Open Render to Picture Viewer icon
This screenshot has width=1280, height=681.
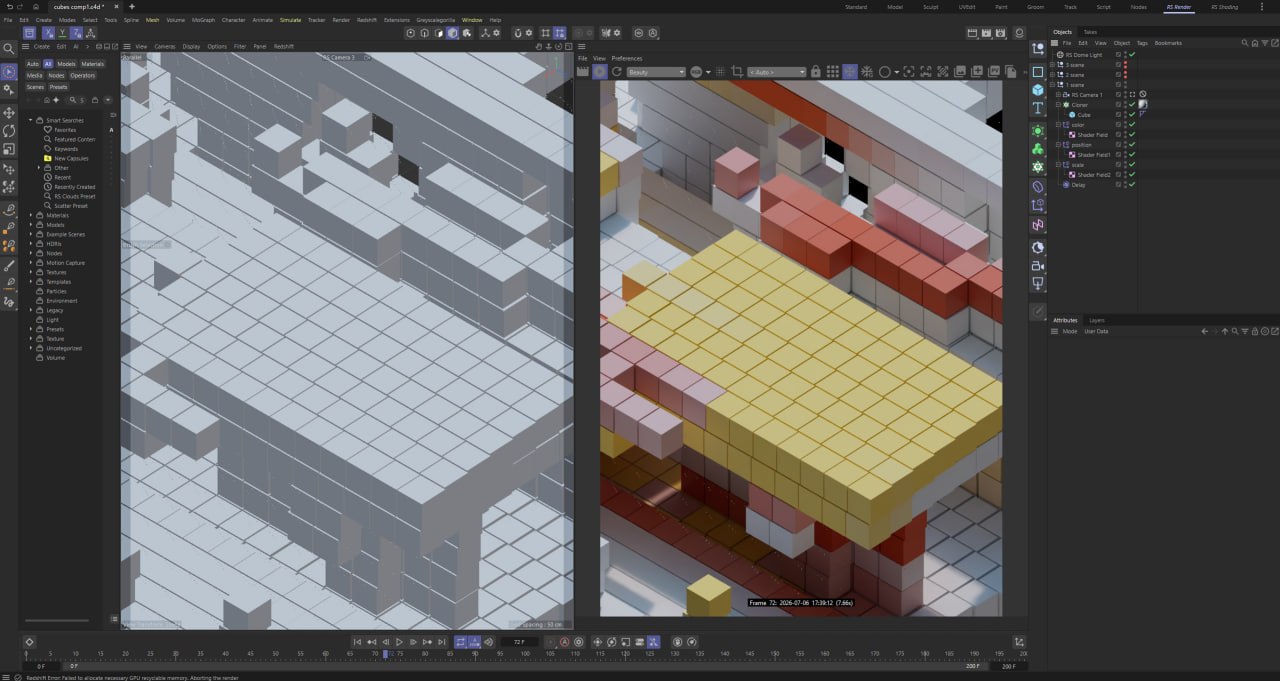[x=987, y=33]
